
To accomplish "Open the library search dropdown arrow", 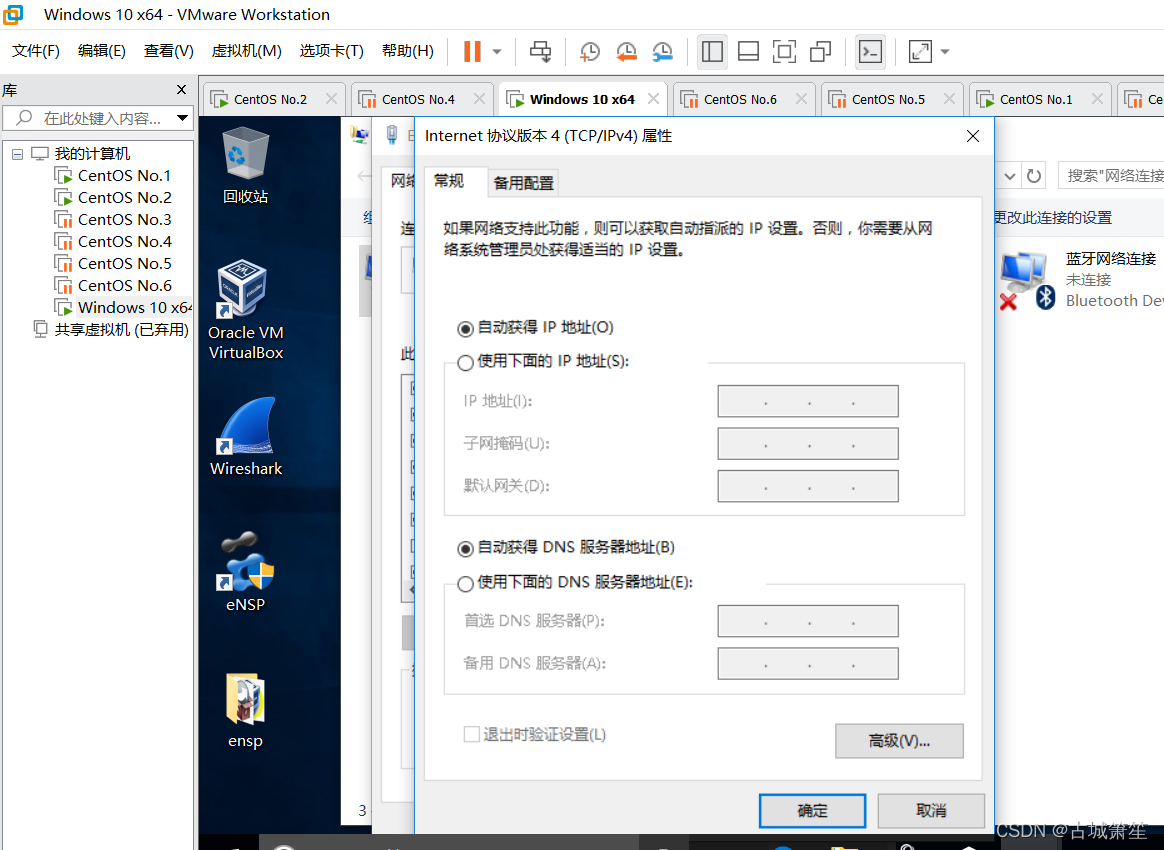I will point(182,118).
